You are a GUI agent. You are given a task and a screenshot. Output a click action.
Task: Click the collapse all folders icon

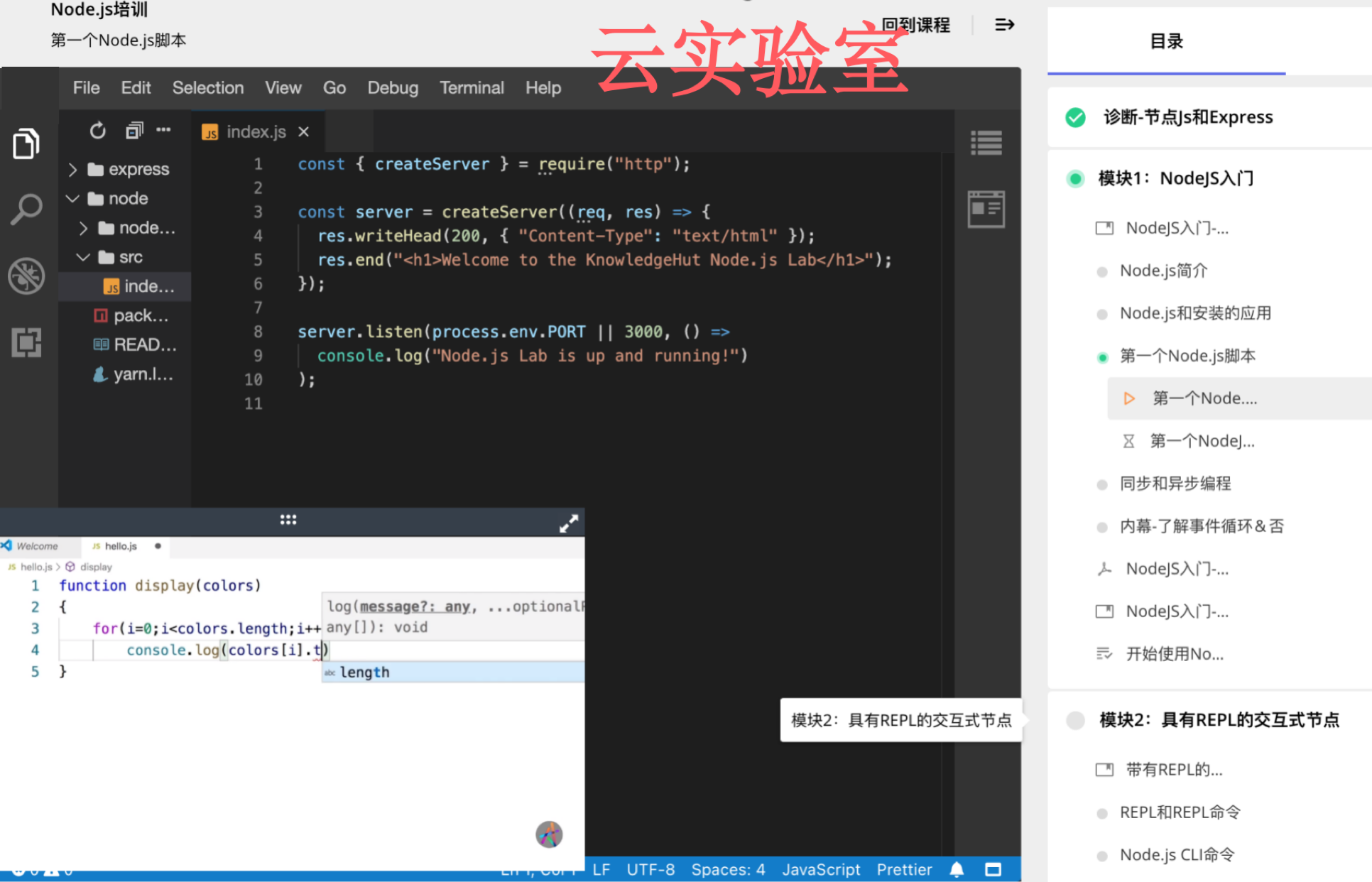(134, 131)
